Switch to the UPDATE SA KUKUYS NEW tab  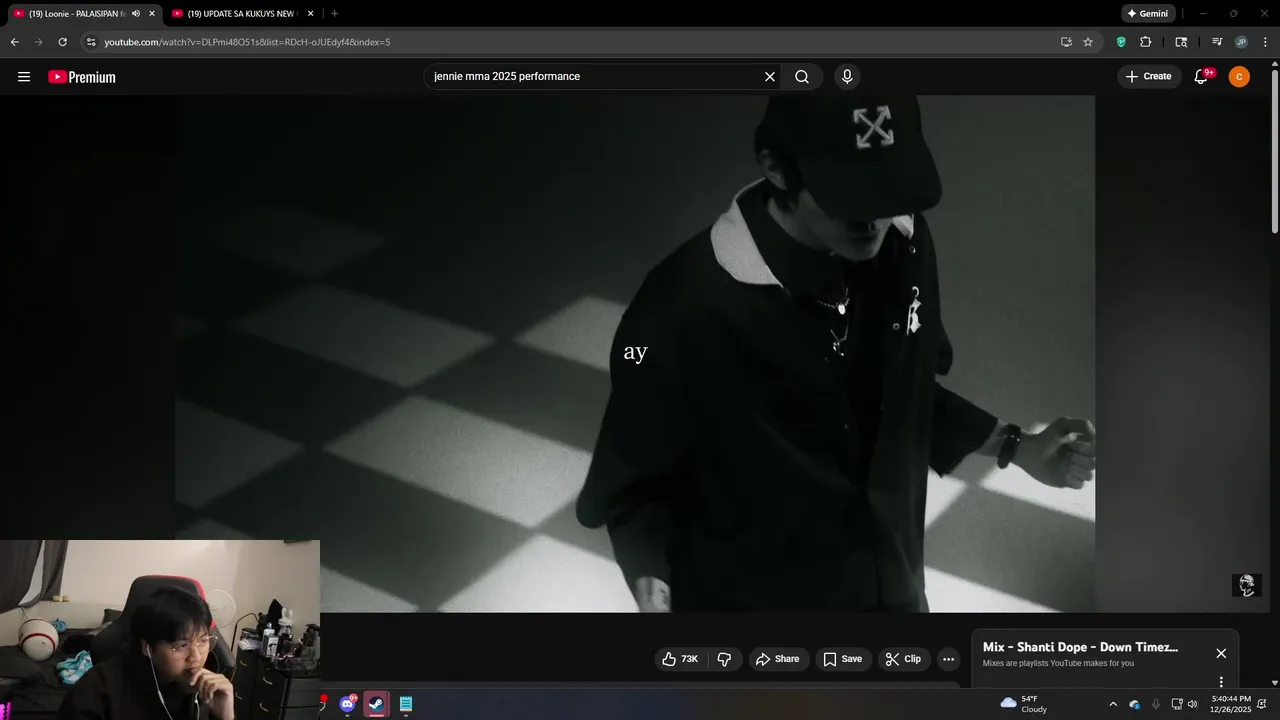pos(243,14)
